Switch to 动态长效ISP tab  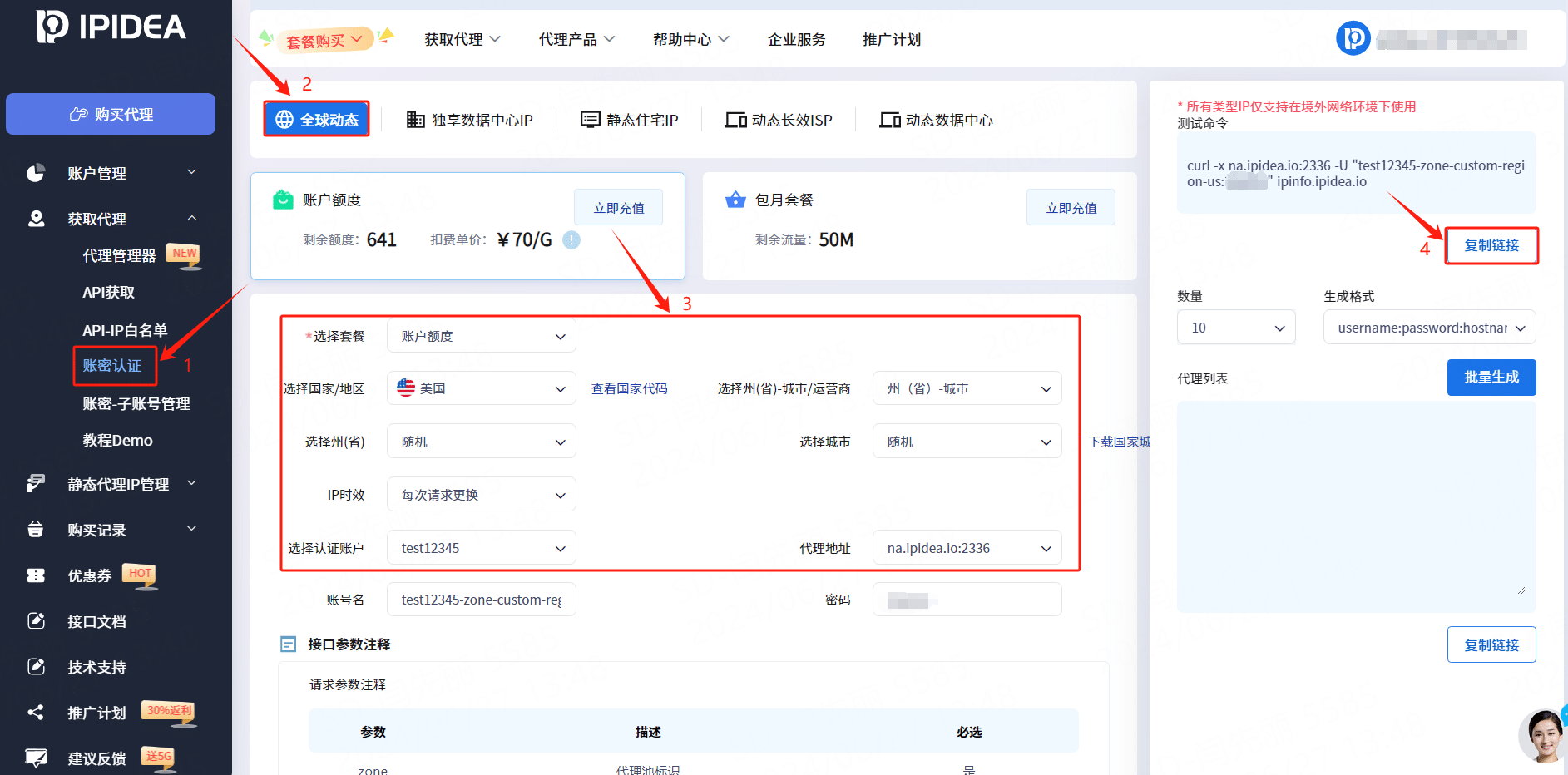(x=779, y=120)
